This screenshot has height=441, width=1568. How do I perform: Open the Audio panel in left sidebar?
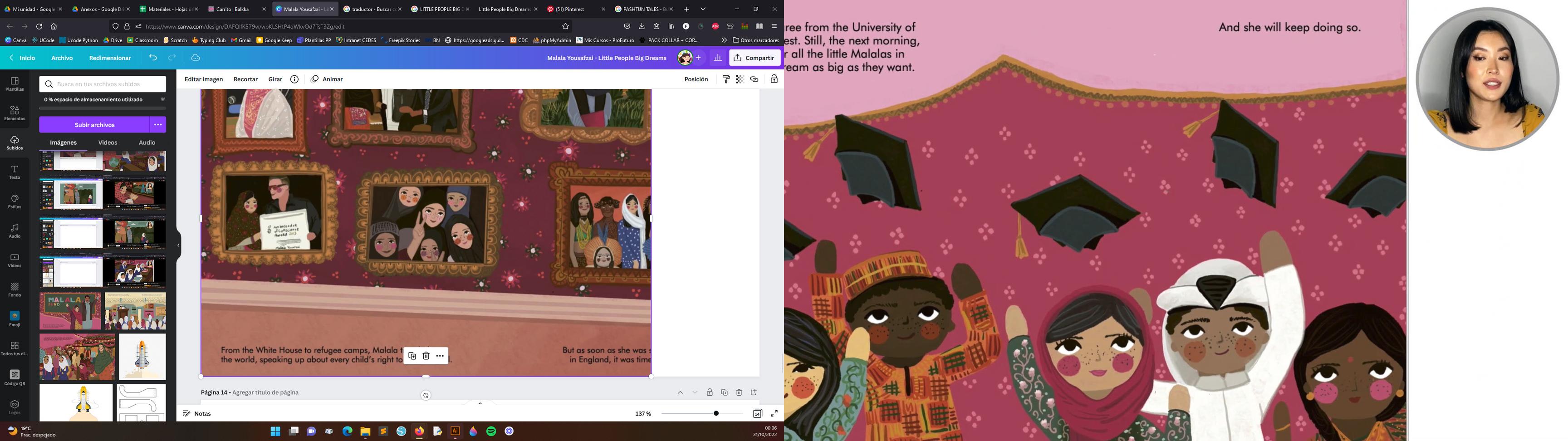point(15,231)
